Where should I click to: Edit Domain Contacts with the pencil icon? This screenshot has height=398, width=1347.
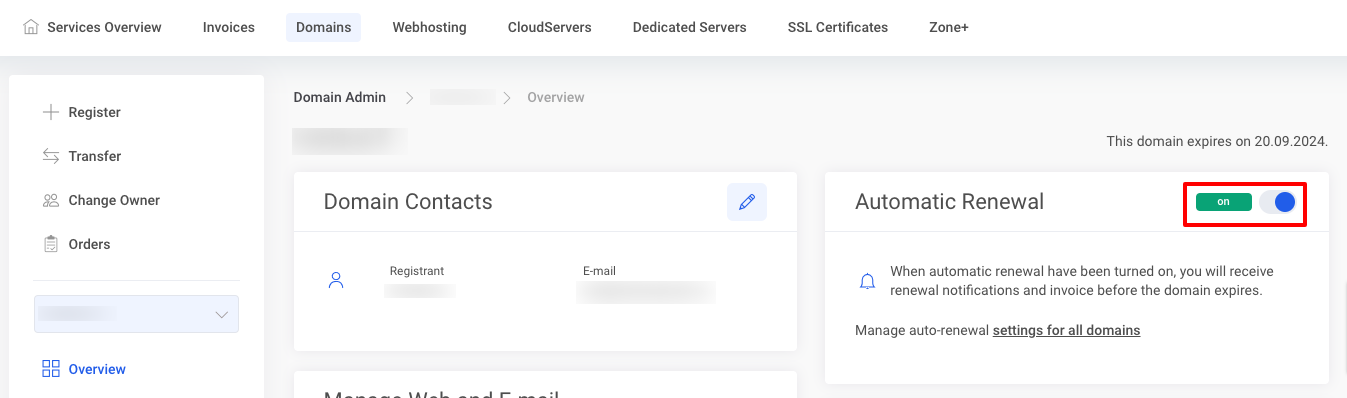coord(747,202)
